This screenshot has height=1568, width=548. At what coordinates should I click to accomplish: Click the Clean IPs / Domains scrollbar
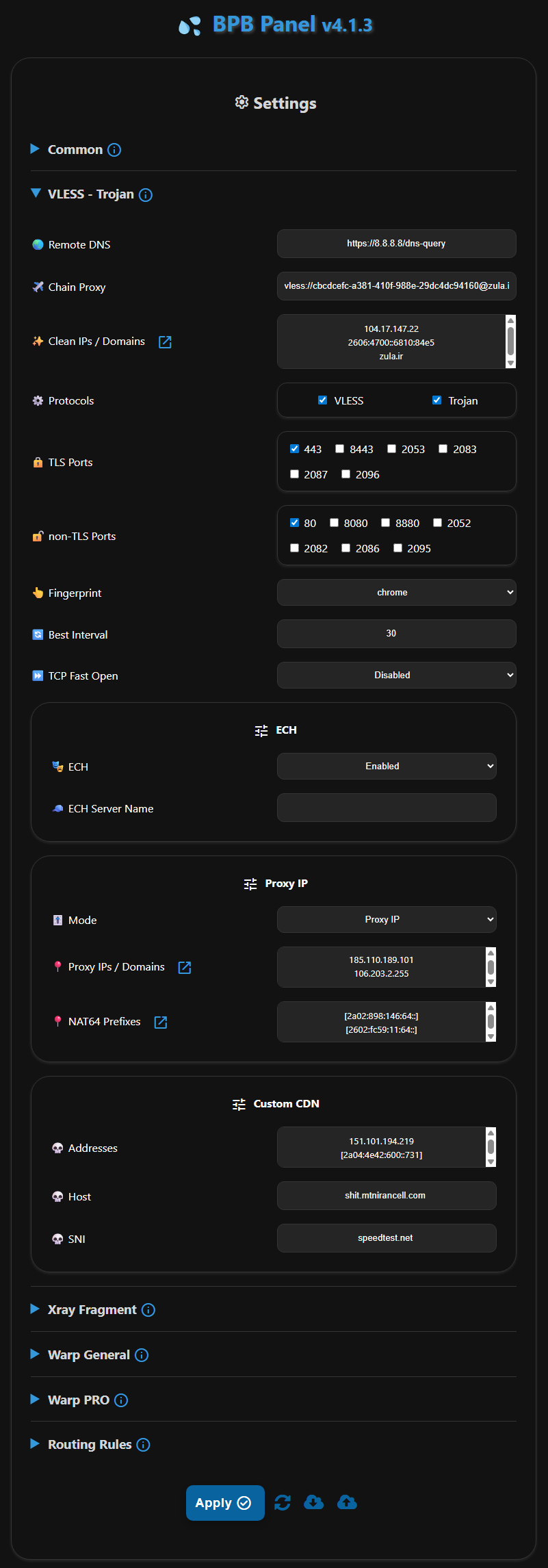pos(510,342)
